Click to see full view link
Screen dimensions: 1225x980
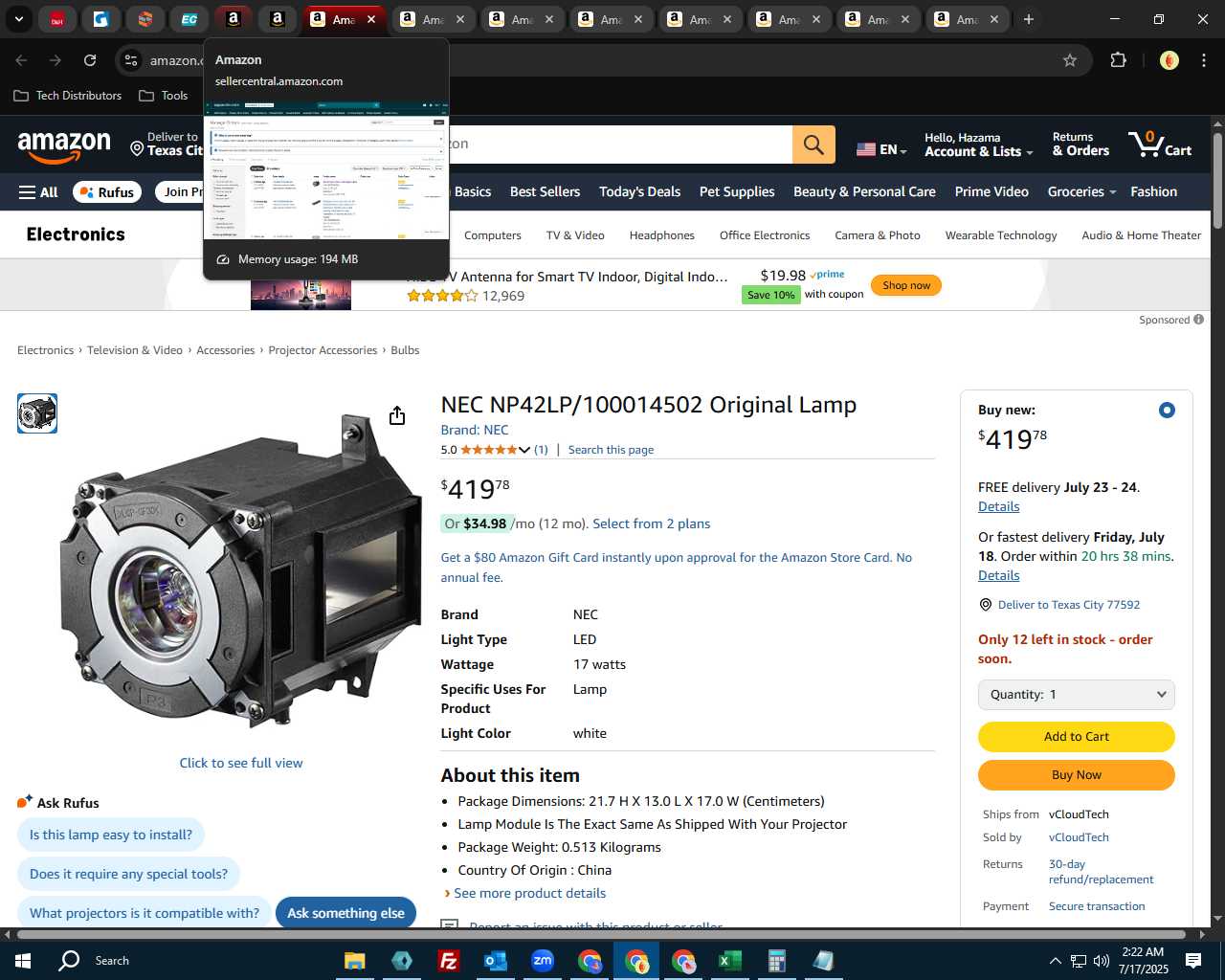pos(241,763)
